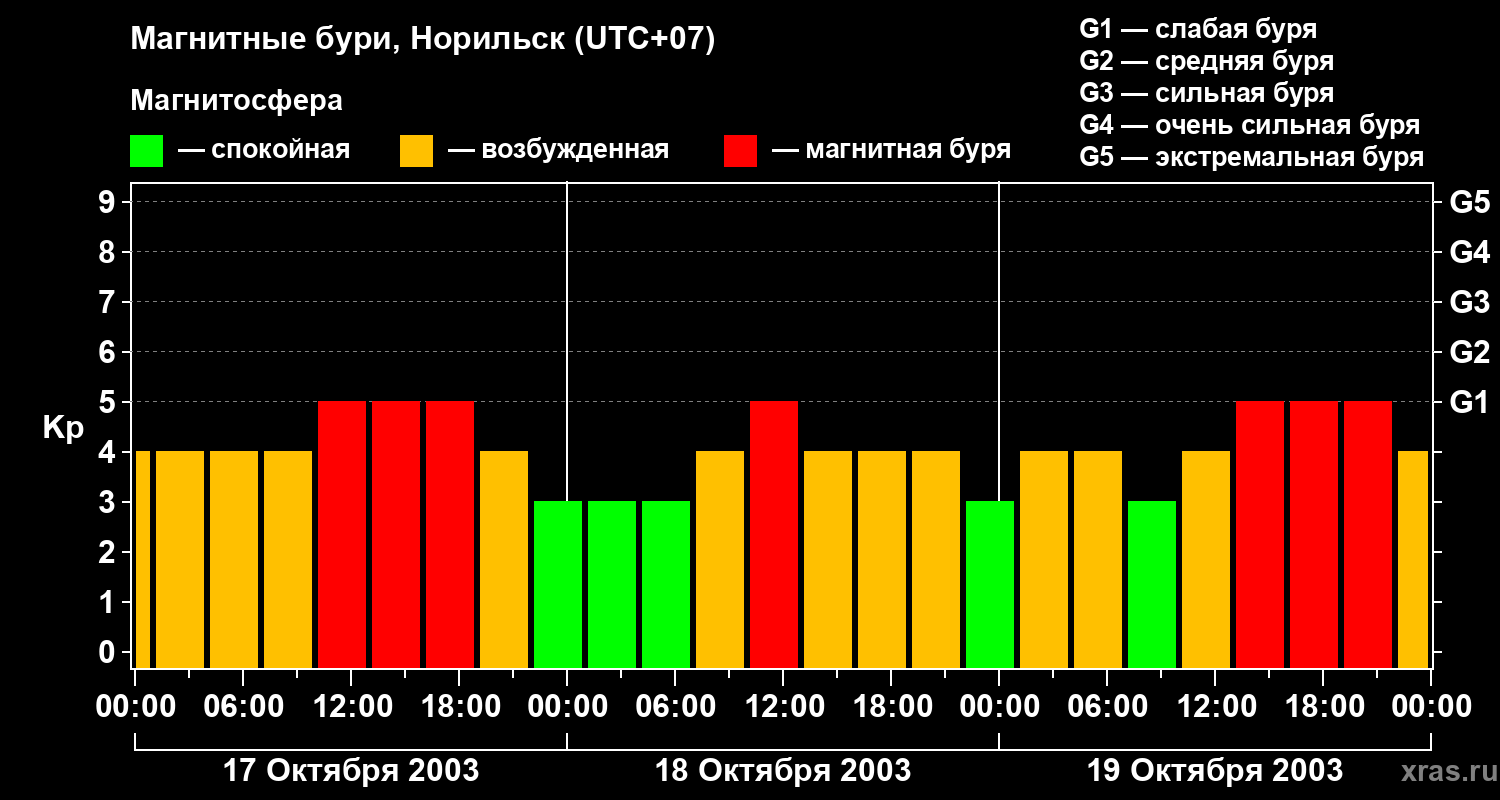Click the '17 Октября 2003' date label
This screenshot has width=1500, height=800.
point(350,771)
